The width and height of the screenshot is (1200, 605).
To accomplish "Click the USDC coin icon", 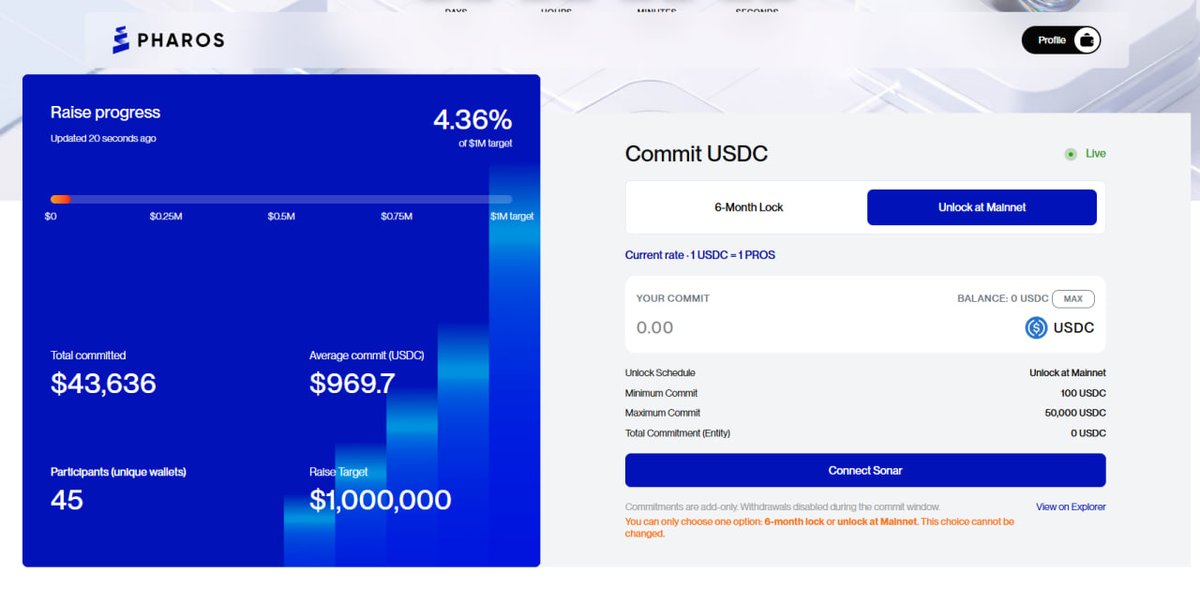I will pyautogui.click(x=1036, y=327).
